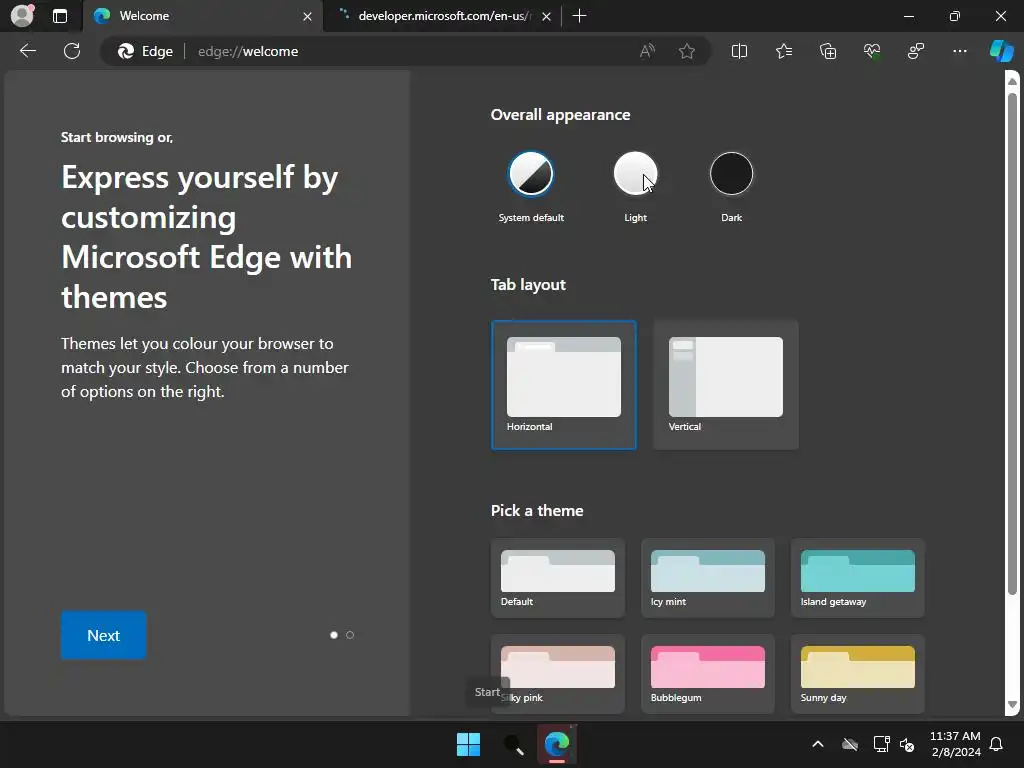Screen dimensions: 1024x768
Task: Open the Collections icon
Action: (x=828, y=51)
